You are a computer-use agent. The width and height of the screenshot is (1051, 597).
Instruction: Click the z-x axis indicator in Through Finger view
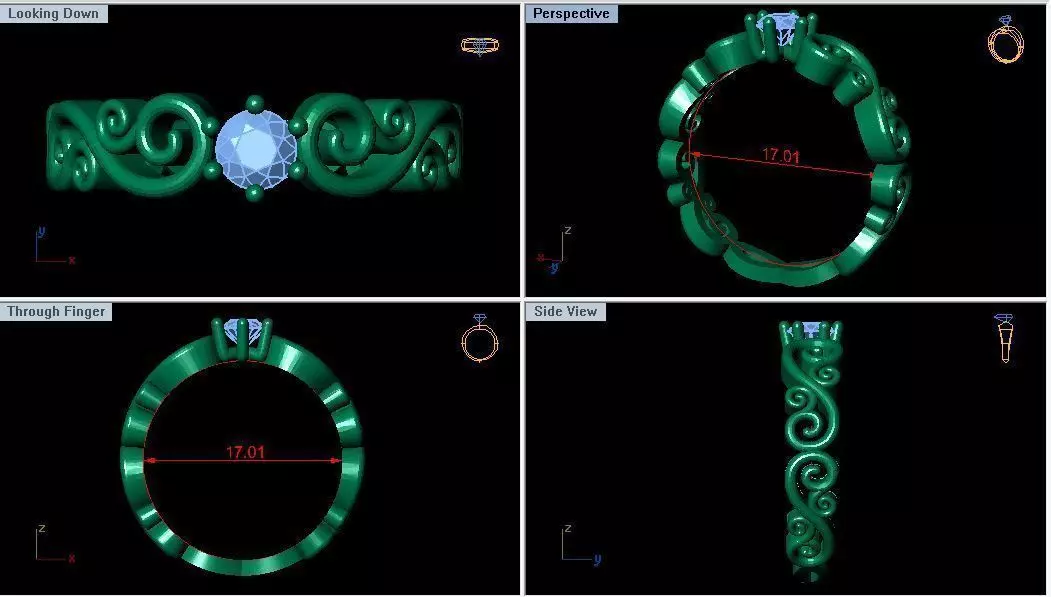[54, 543]
